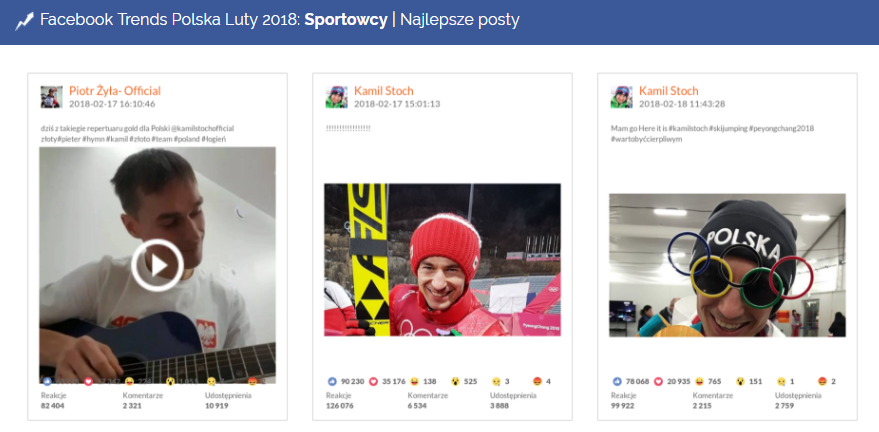The width and height of the screenshot is (879, 432).
Task: Click the trends chart icon in header
Action: click(x=24, y=21)
